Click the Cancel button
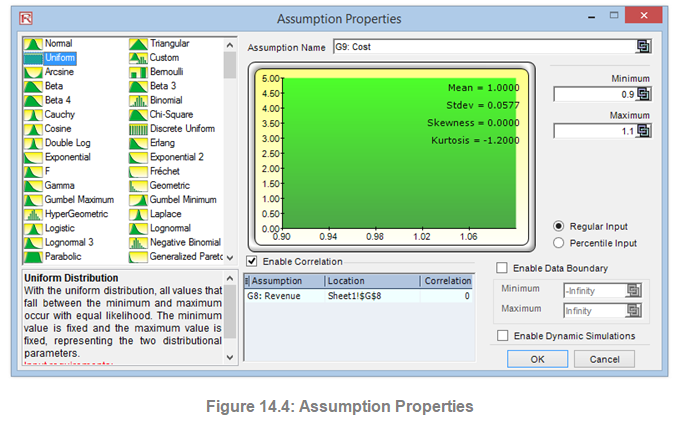 [x=604, y=359]
